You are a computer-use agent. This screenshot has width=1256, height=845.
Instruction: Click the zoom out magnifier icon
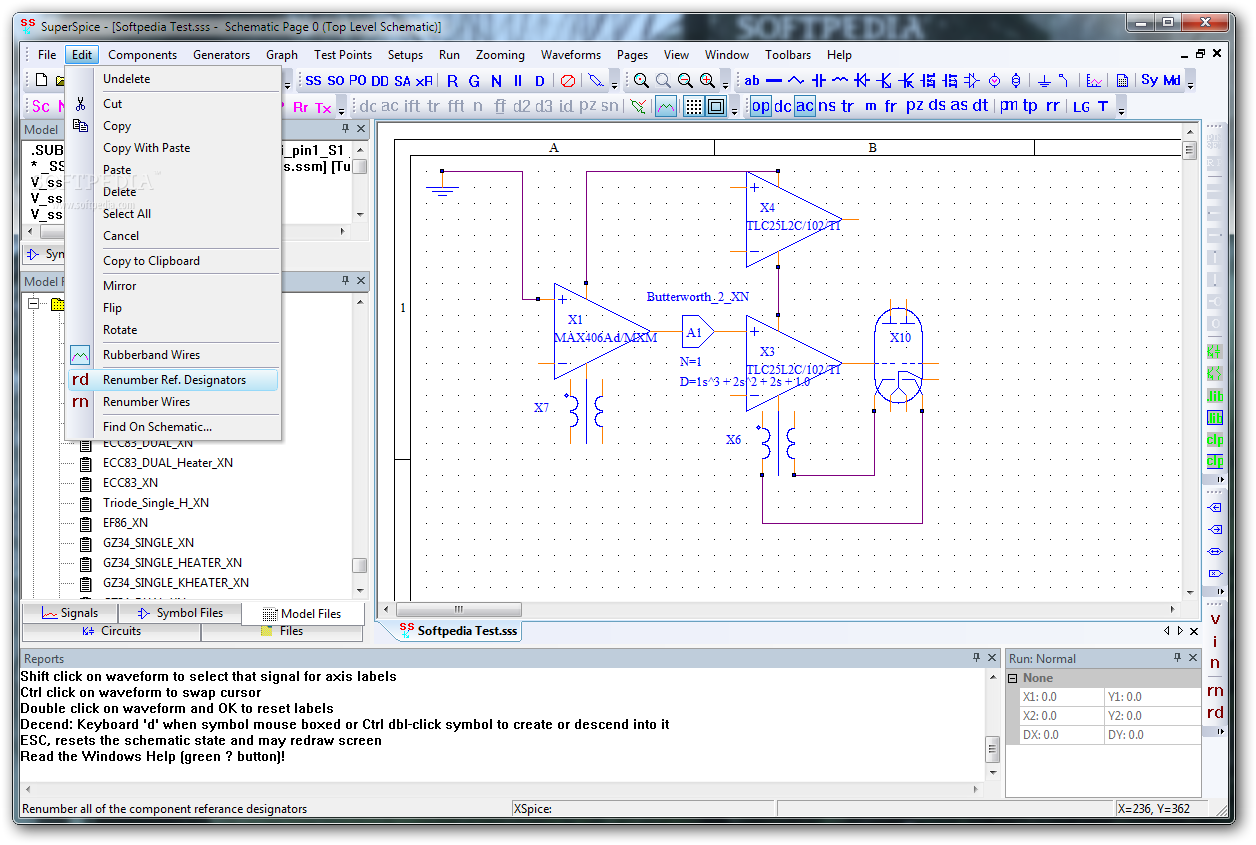685,81
